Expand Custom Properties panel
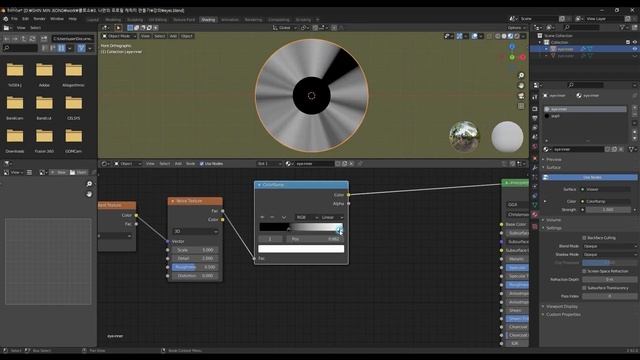Screen dimensions: 640x360 point(563,314)
